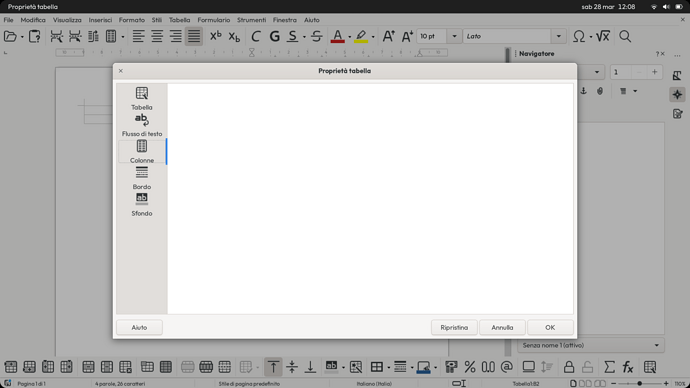Open the Formato menu
690x388 pixels.
click(132, 20)
